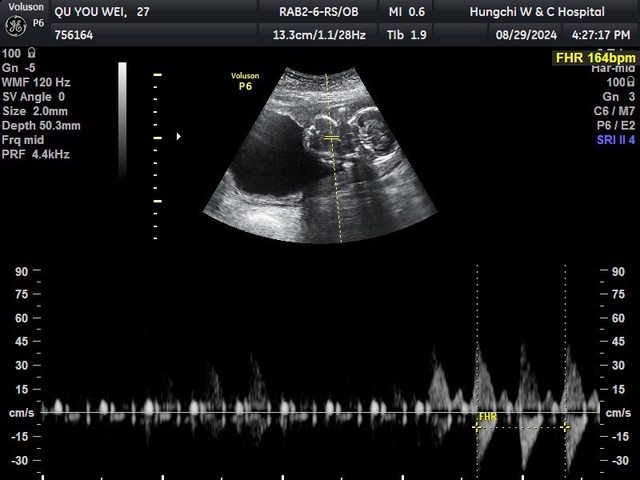640x480 pixels.
Task: Click the left cm/s velocity scale label
Action: pyautogui.click(x=21, y=413)
